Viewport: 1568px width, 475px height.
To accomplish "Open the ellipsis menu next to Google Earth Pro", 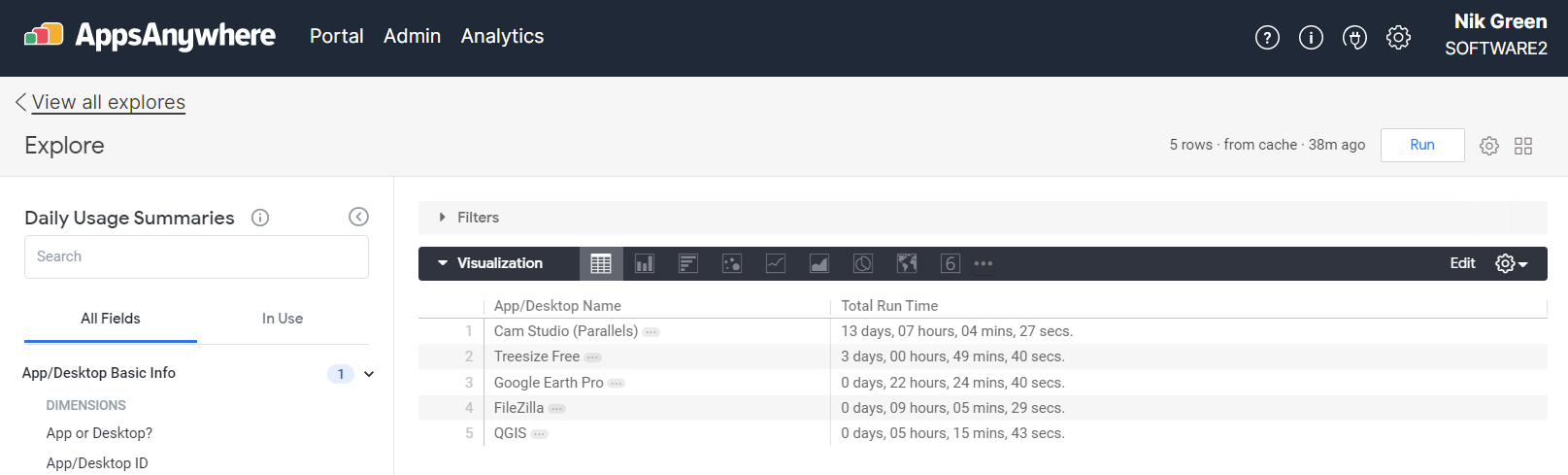I will click(617, 384).
